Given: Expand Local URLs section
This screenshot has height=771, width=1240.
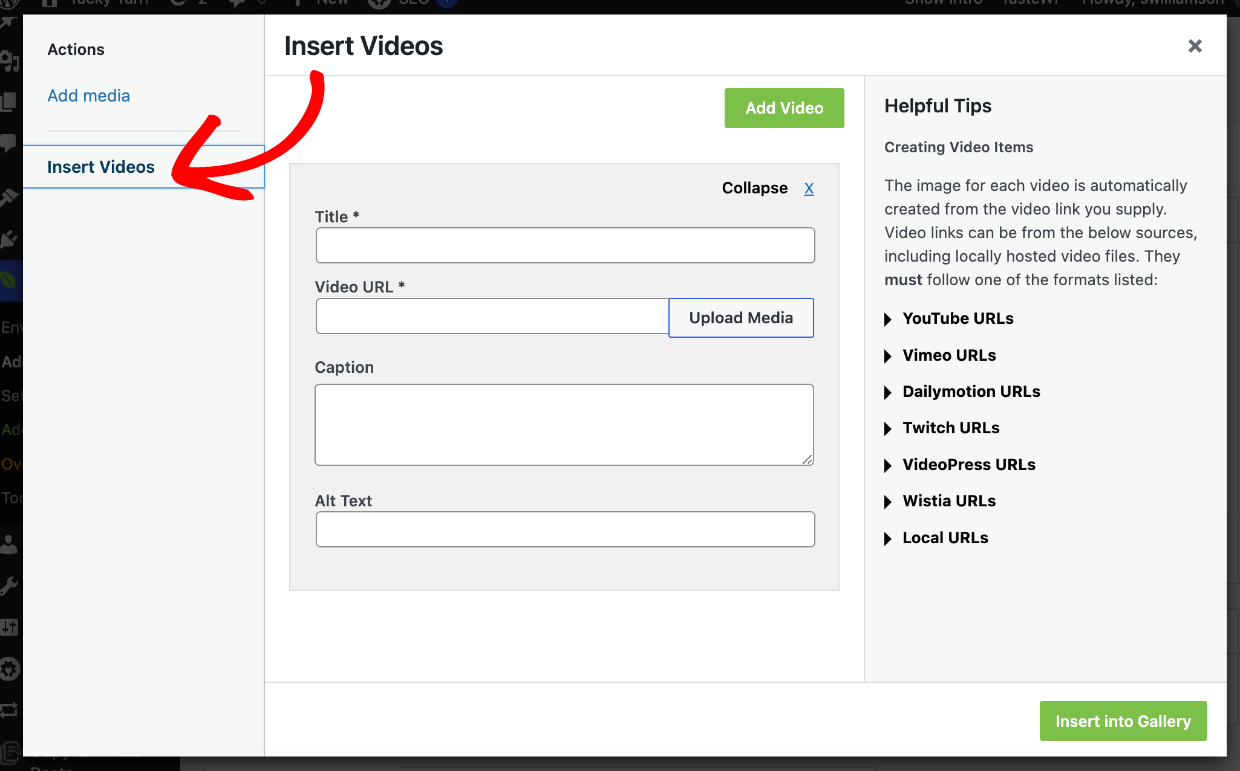Looking at the screenshot, I should 936,538.
